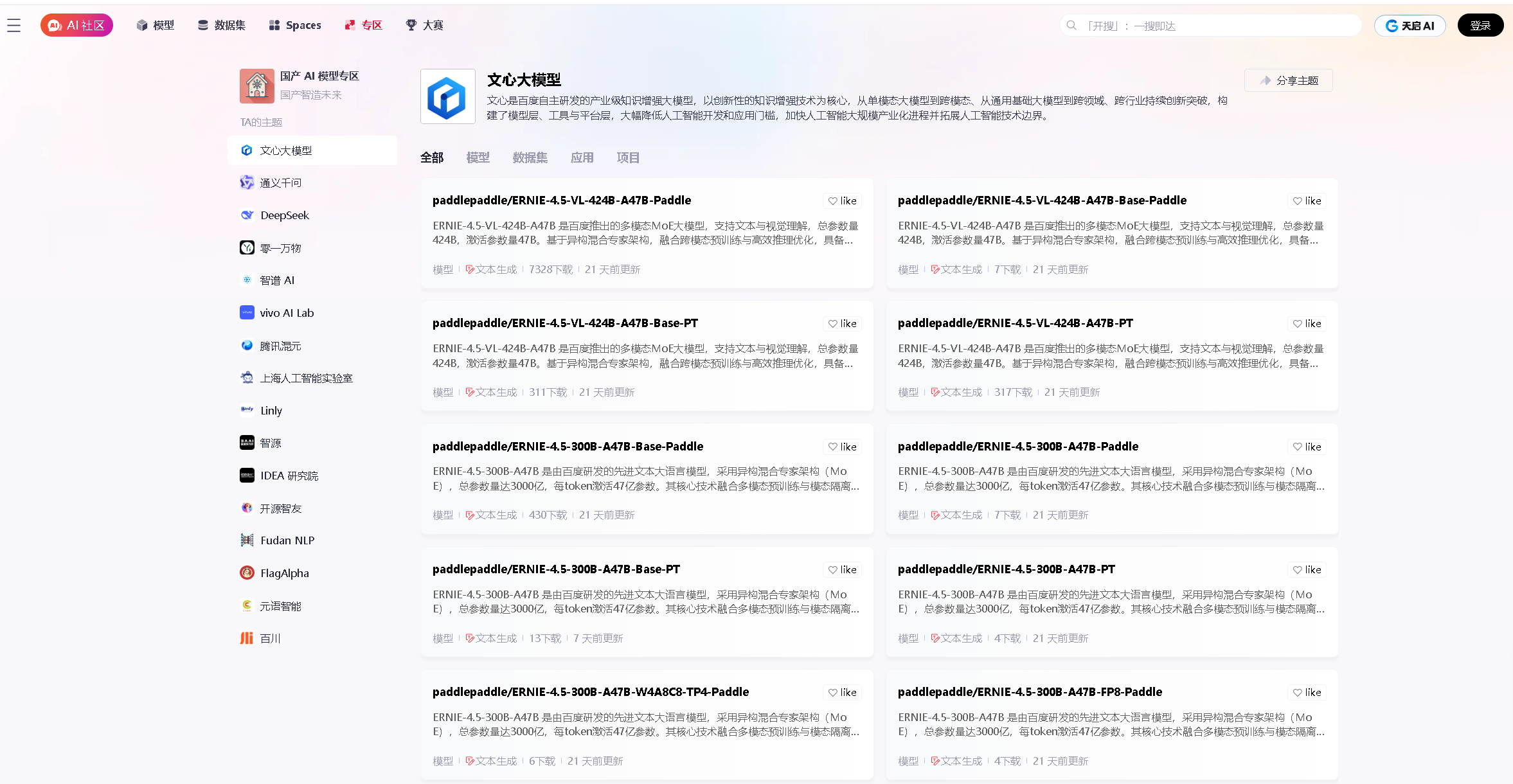Like ERNIE-4.5-300B-A47B-PT model
Image resolution: width=1513 pixels, height=784 pixels.
point(1307,570)
